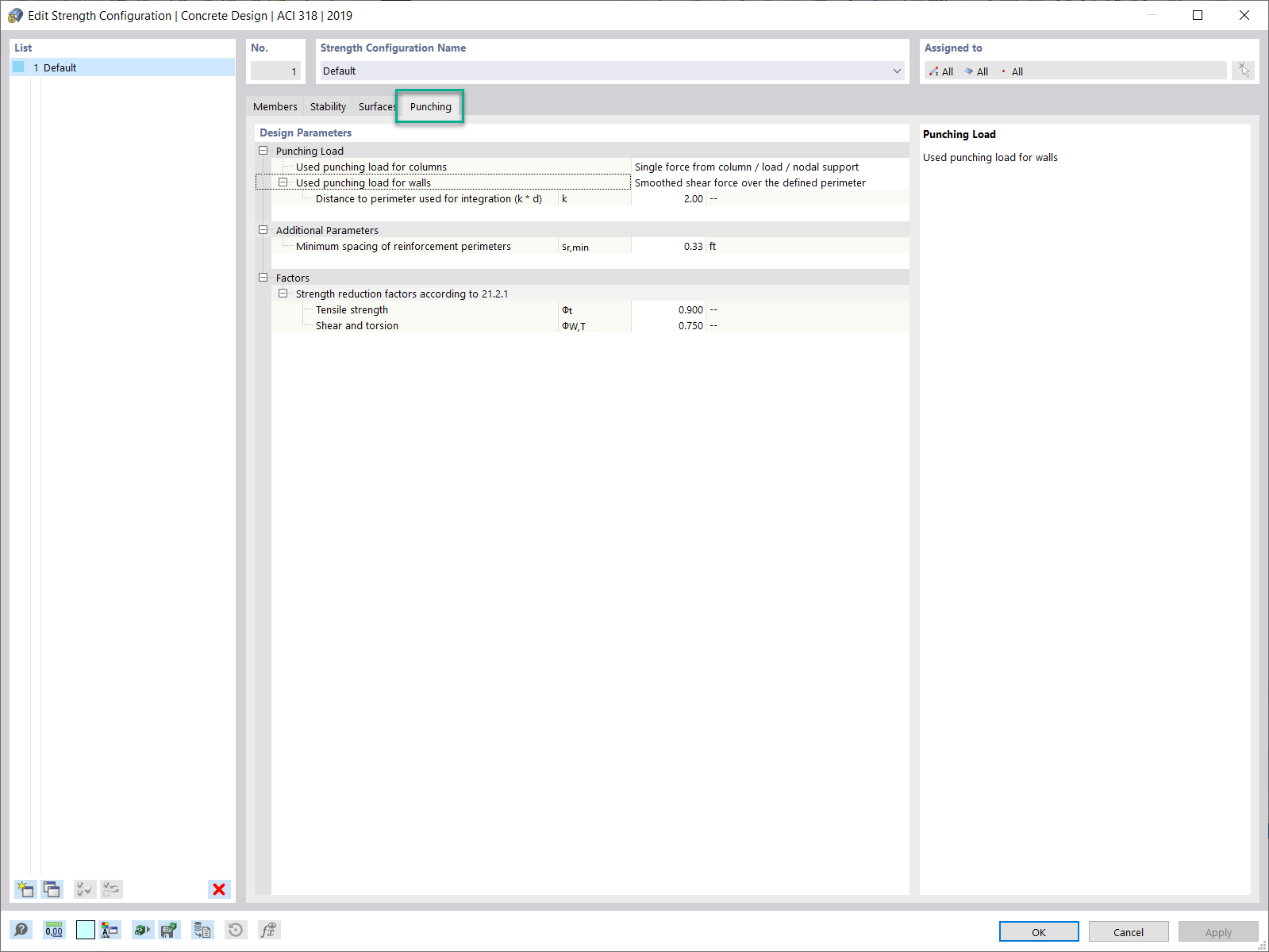Collapse Strength reduction factors according to 21.2.1
Screen dimensions: 1269x952
point(283,294)
